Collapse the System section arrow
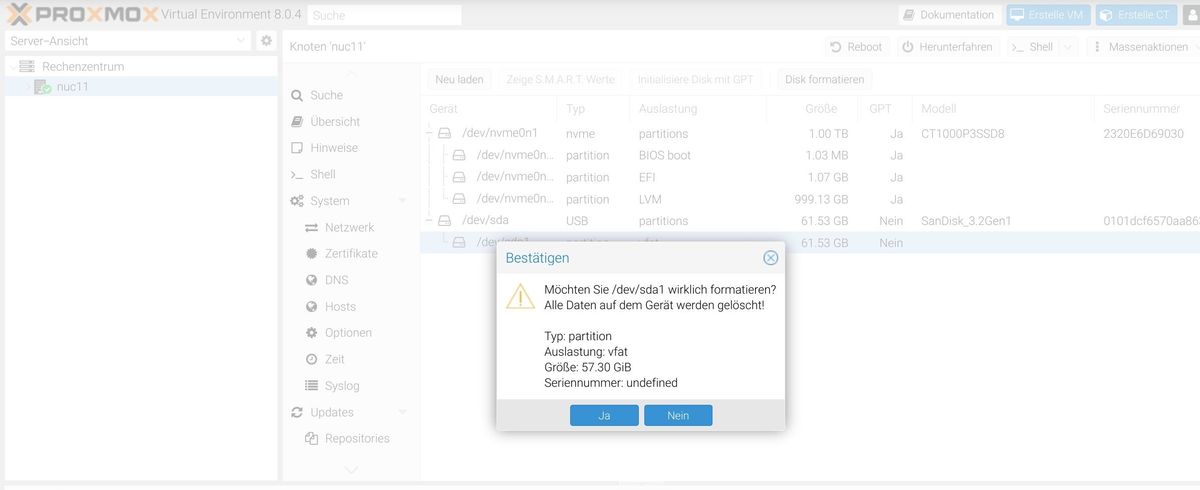 coord(402,201)
